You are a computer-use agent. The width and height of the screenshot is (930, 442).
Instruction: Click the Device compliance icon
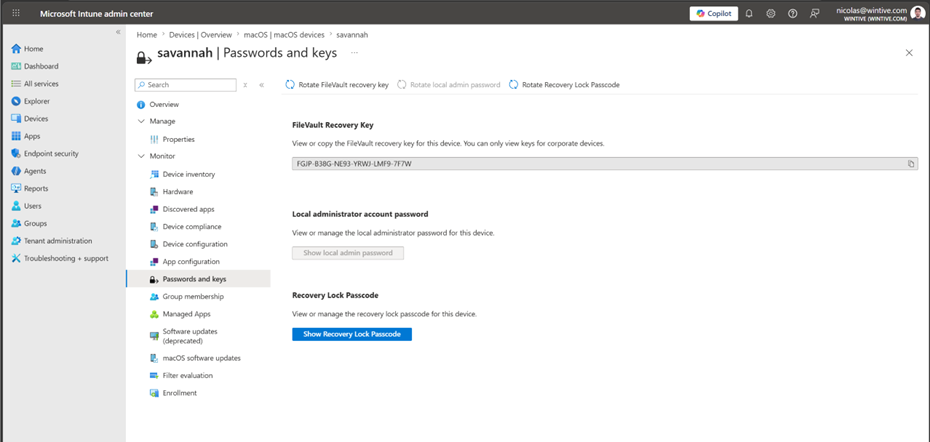154,227
